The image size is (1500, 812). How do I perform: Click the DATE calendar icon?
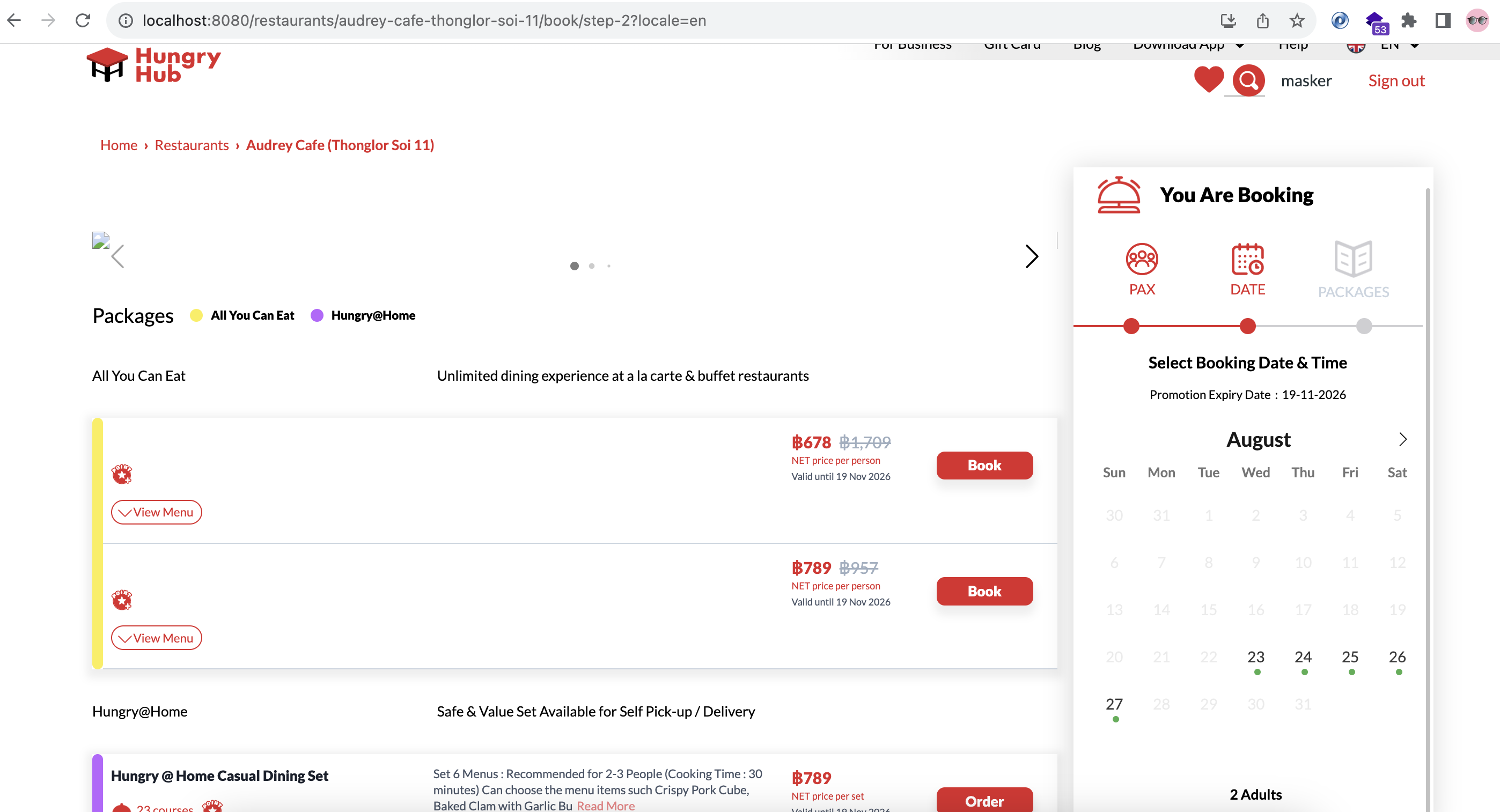click(x=1247, y=259)
